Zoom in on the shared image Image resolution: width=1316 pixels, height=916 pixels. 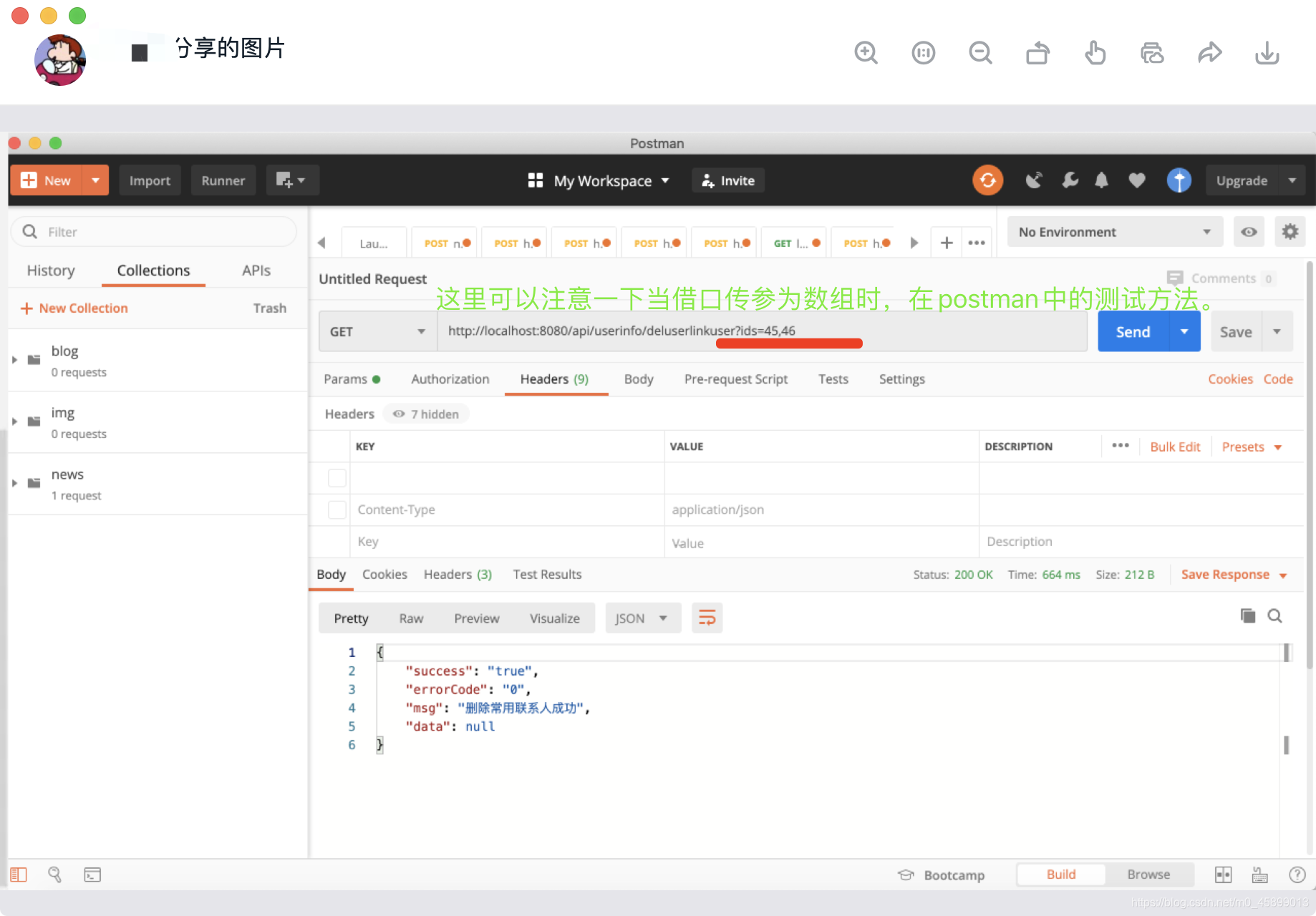click(866, 53)
